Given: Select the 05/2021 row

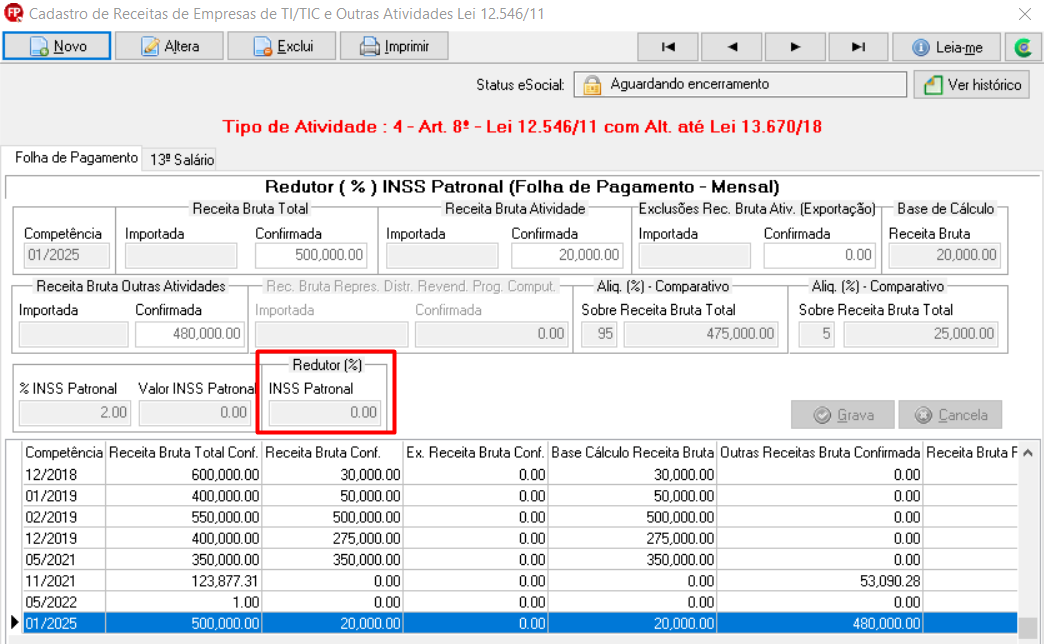Looking at the screenshot, I should (519, 560).
